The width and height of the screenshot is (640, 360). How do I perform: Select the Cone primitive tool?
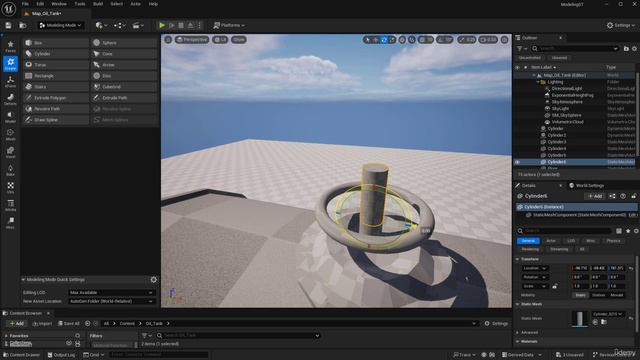click(x=125, y=54)
